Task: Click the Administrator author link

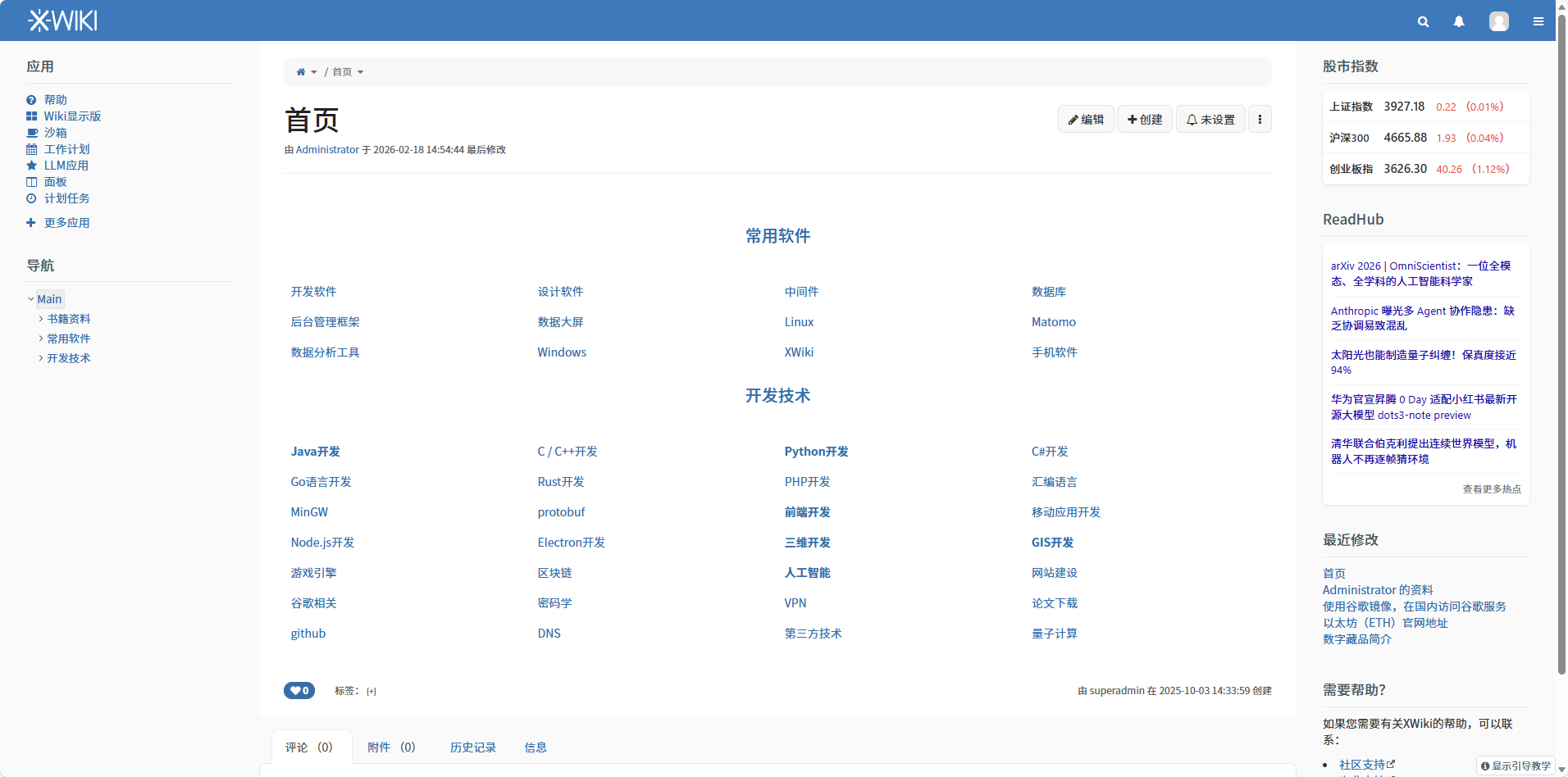Action: (327, 150)
